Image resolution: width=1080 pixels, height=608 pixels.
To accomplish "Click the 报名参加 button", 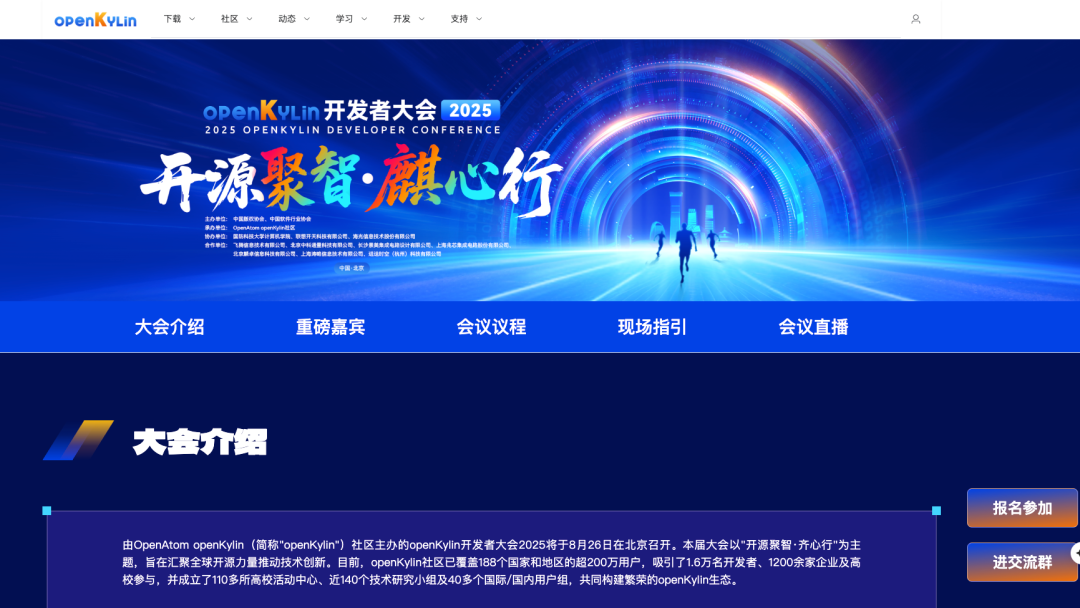I will coord(1022,508).
